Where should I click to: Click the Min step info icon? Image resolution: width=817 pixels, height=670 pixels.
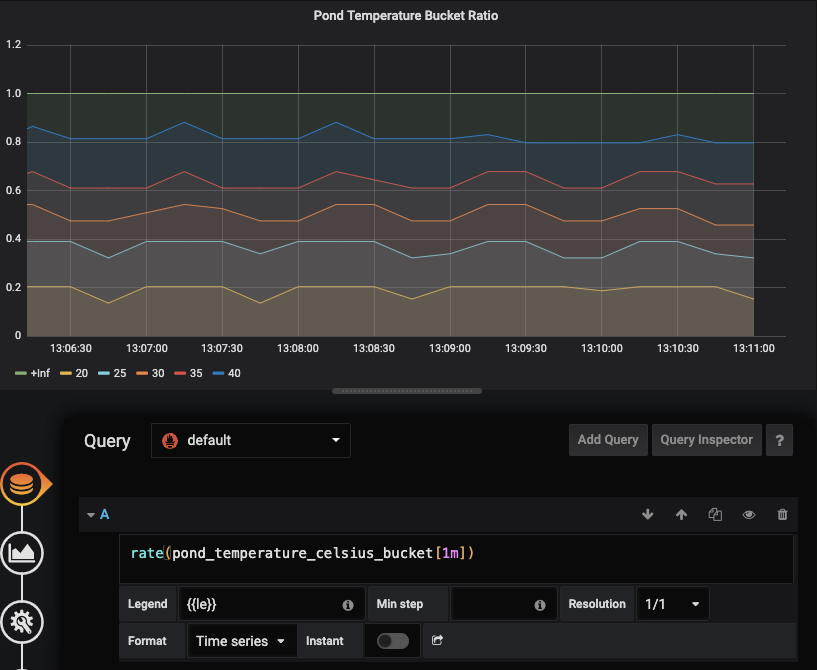(540, 605)
